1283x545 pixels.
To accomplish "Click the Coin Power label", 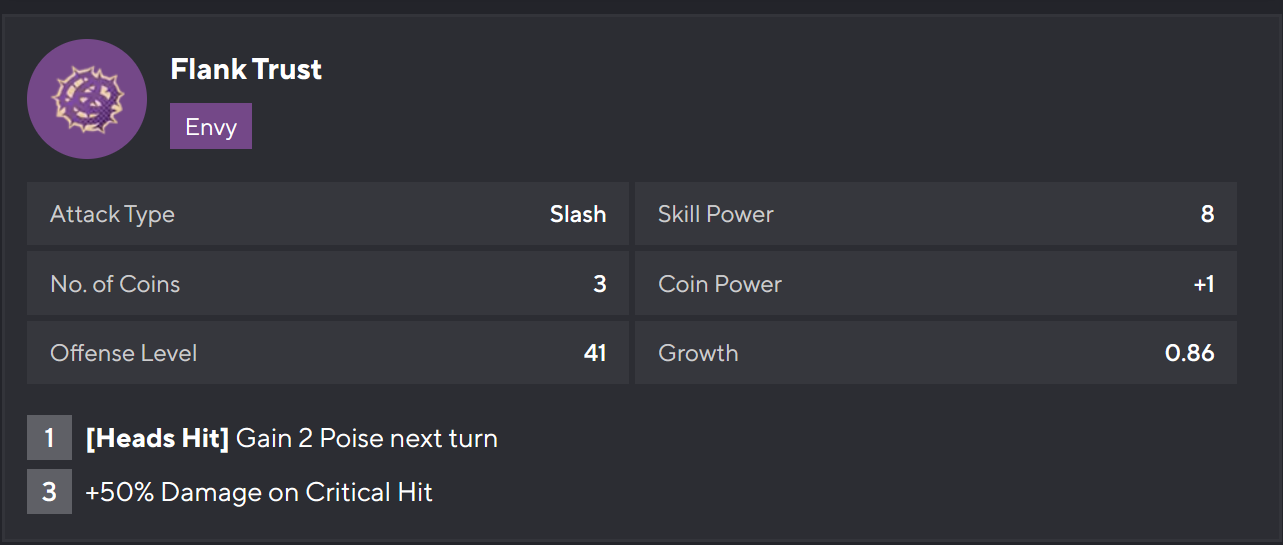I will click(x=720, y=284).
